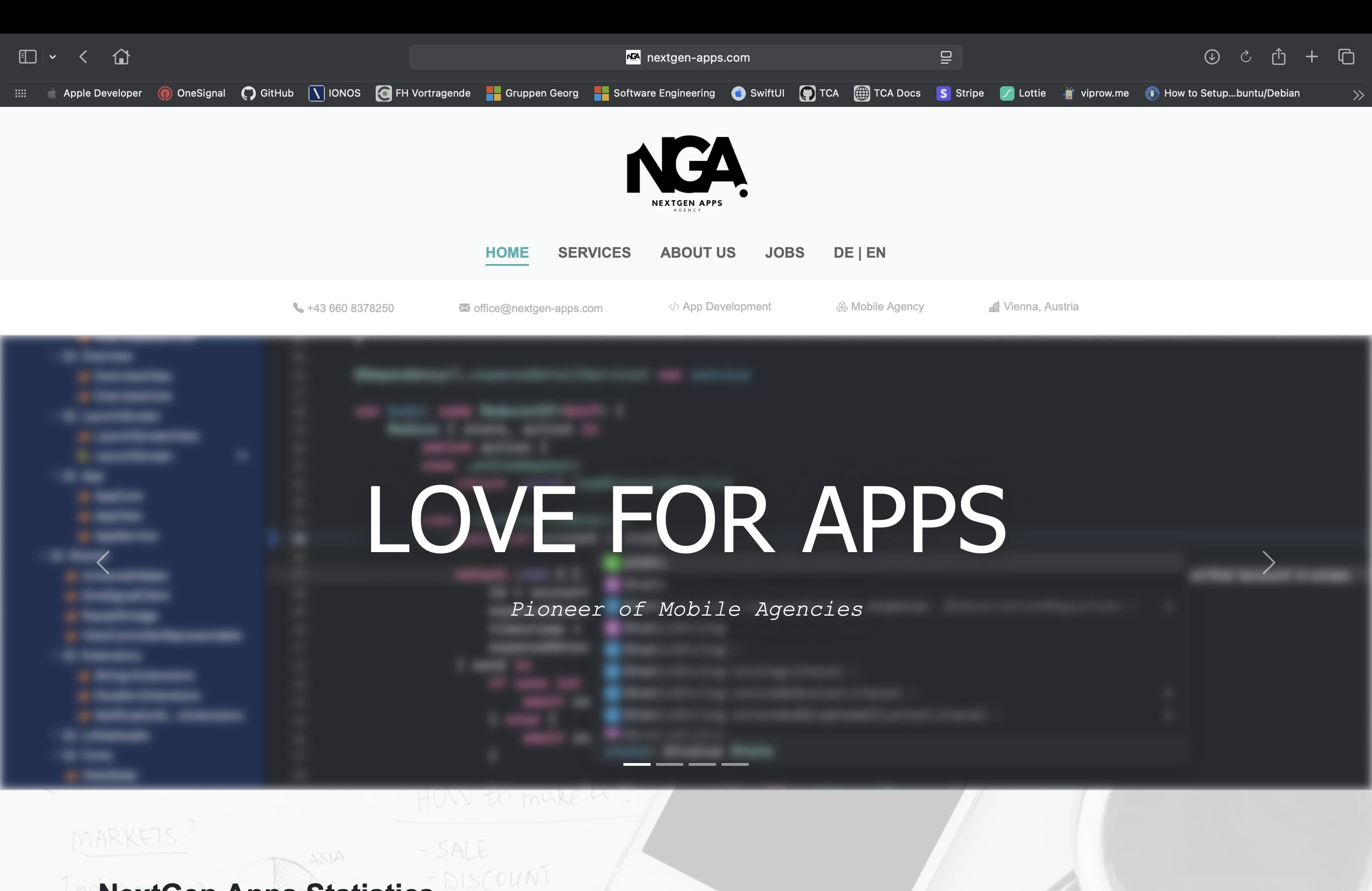1372x891 pixels.
Task: Open the Share menu
Action: (x=1279, y=56)
